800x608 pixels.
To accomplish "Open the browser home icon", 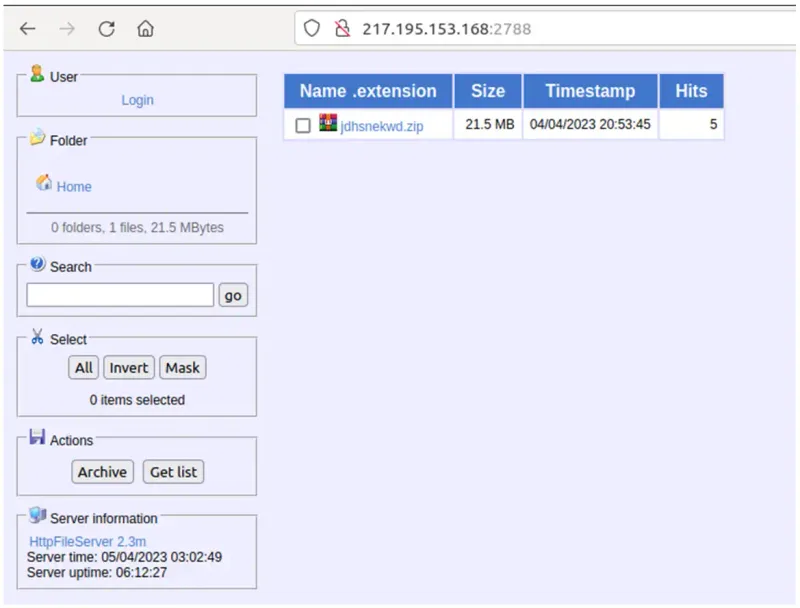I will tap(145, 29).
